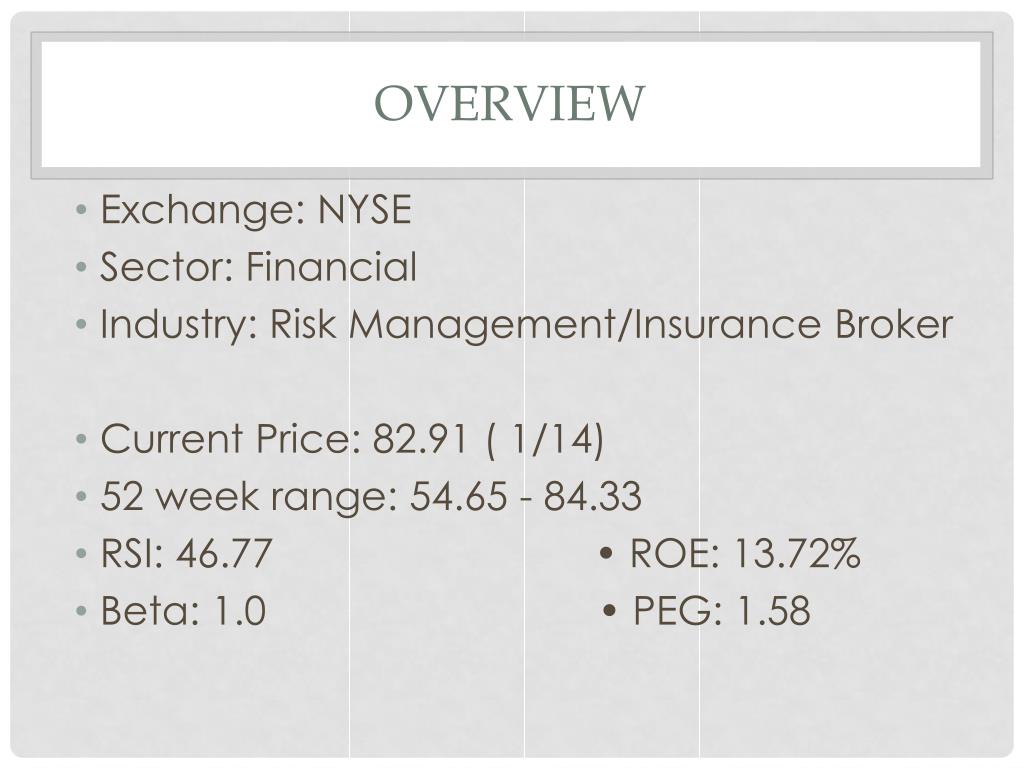The width and height of the screenshot is (1024, 768).
Task: Select the word NYSE
Action: (364, 211)
